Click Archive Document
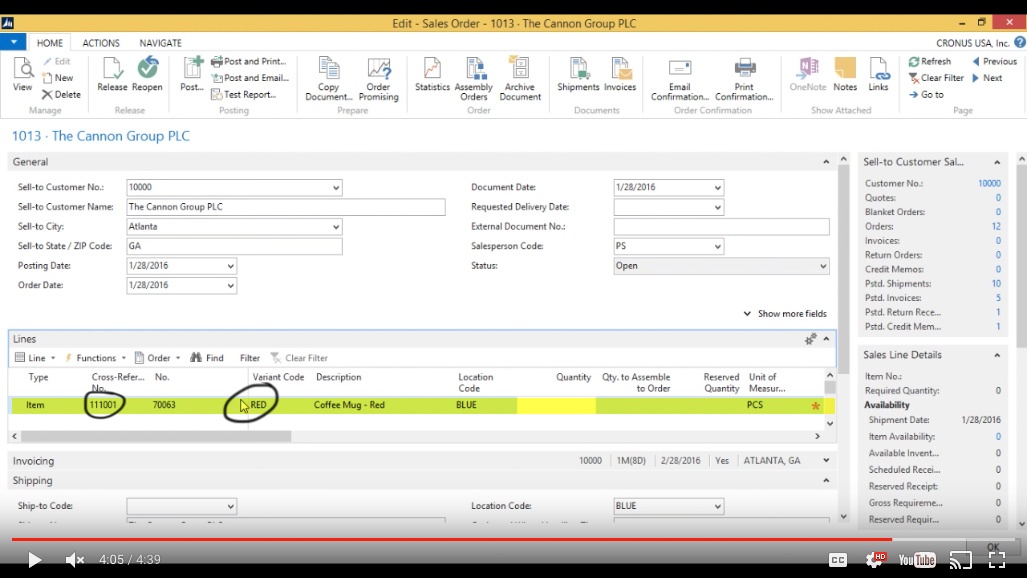This screenshot has height=578, width=1027. point(520,79)
